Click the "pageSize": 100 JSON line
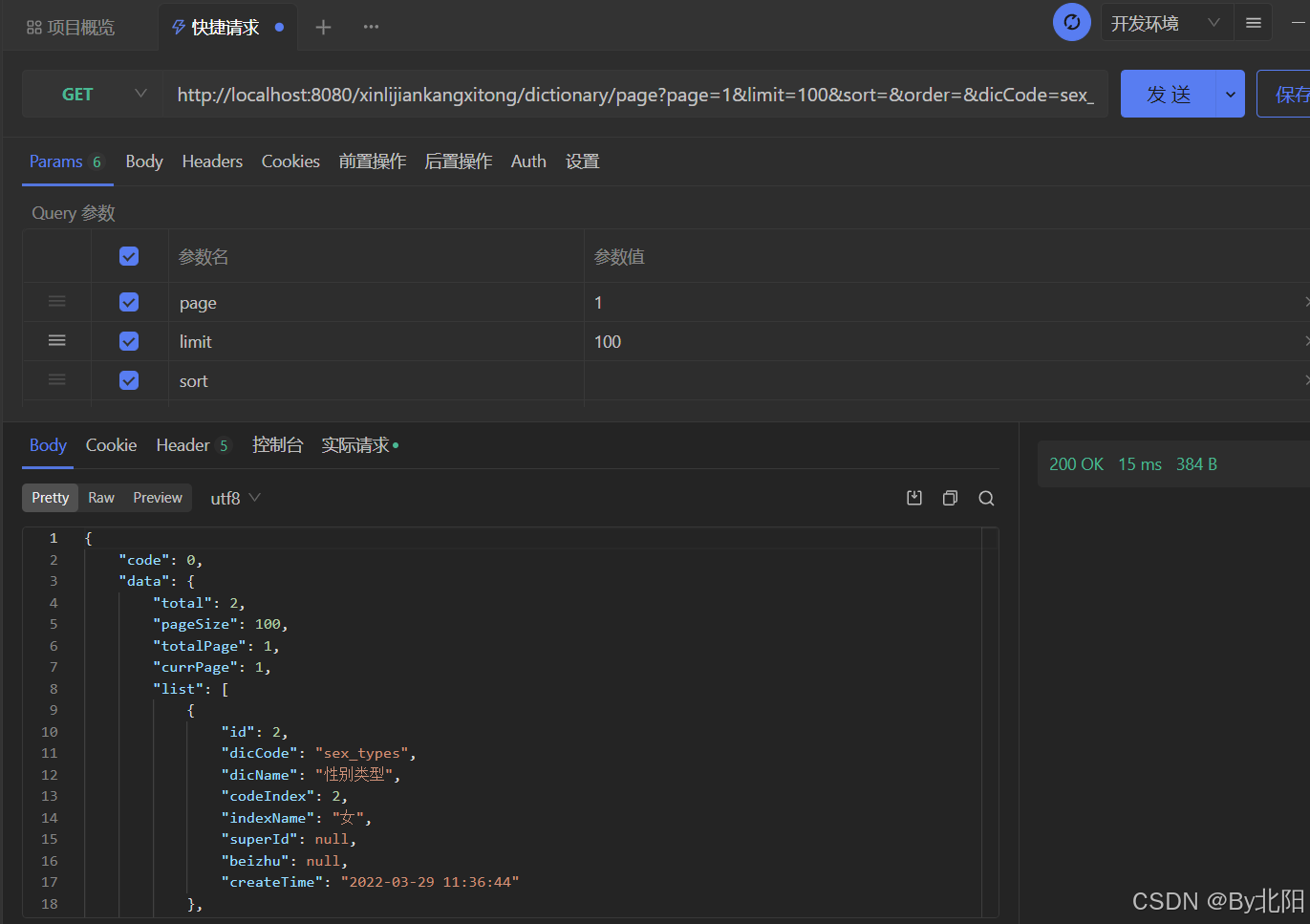This screenshot has width=1310, height=924. coord(221,624)
